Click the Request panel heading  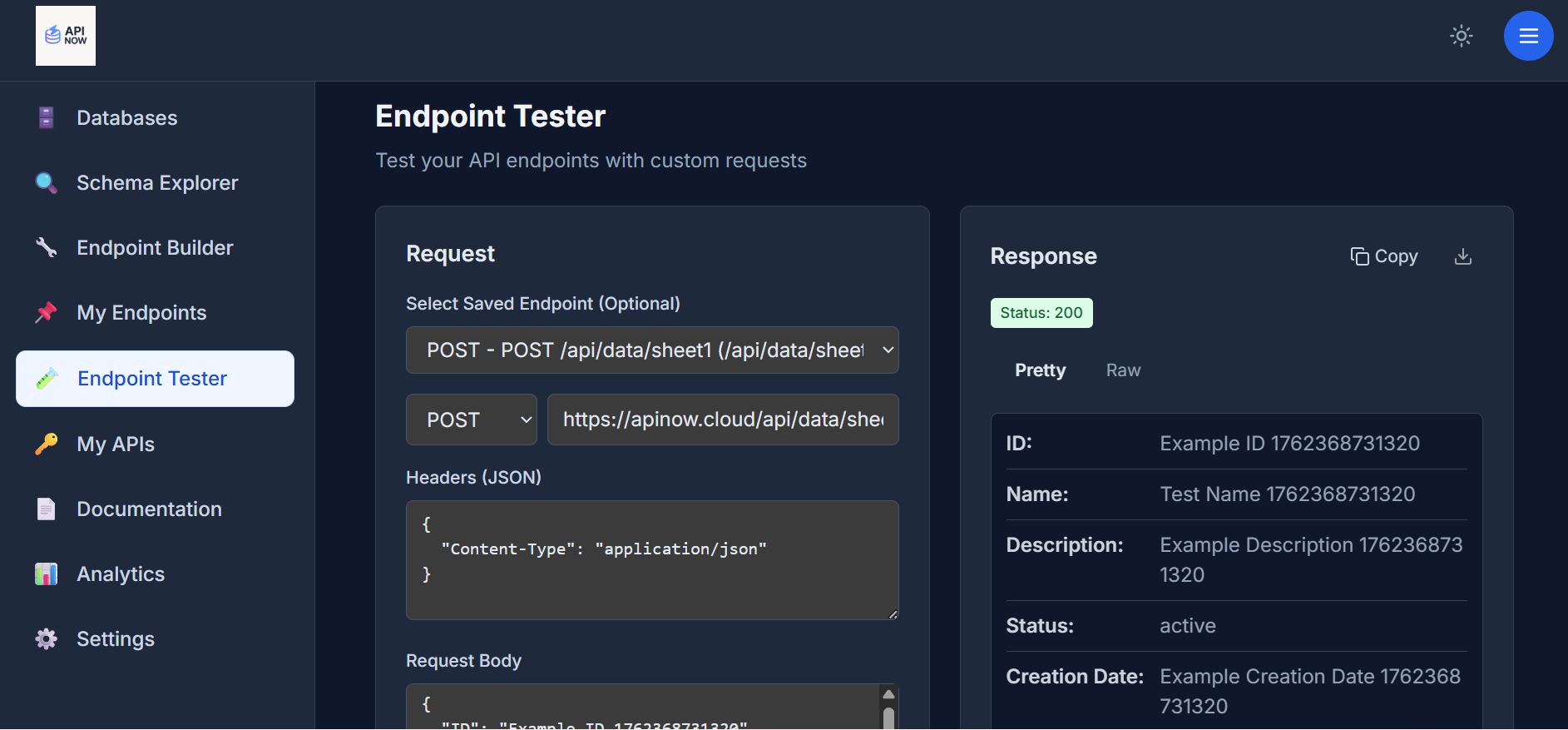pos(450,254)
